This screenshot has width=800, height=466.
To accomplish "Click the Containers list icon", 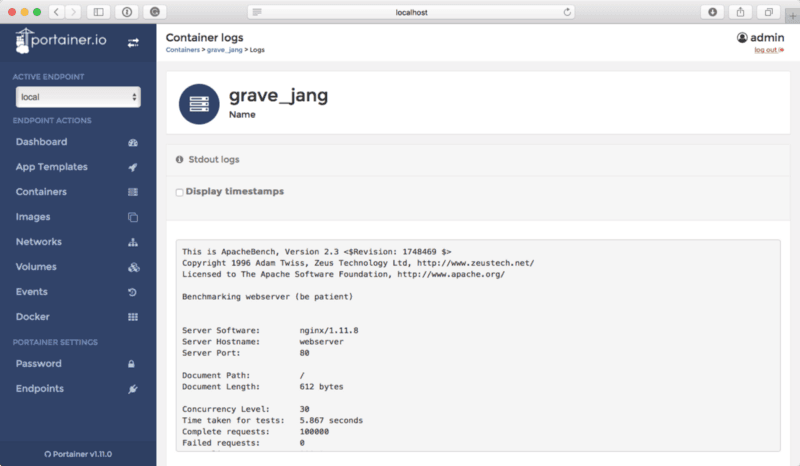I will click(133, 192).
